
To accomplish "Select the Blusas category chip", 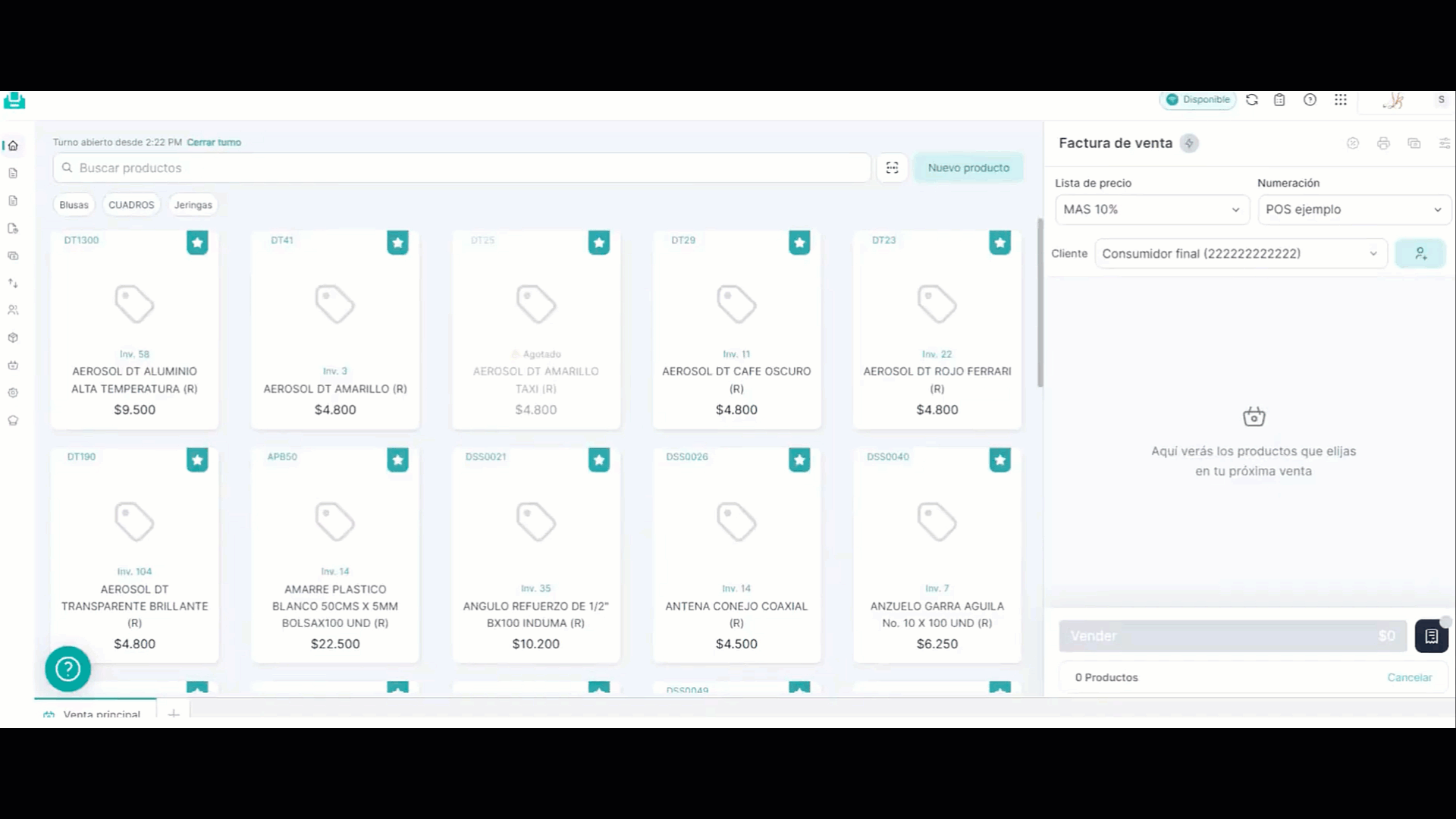I will pyautogui.click(x=74, y=205).
